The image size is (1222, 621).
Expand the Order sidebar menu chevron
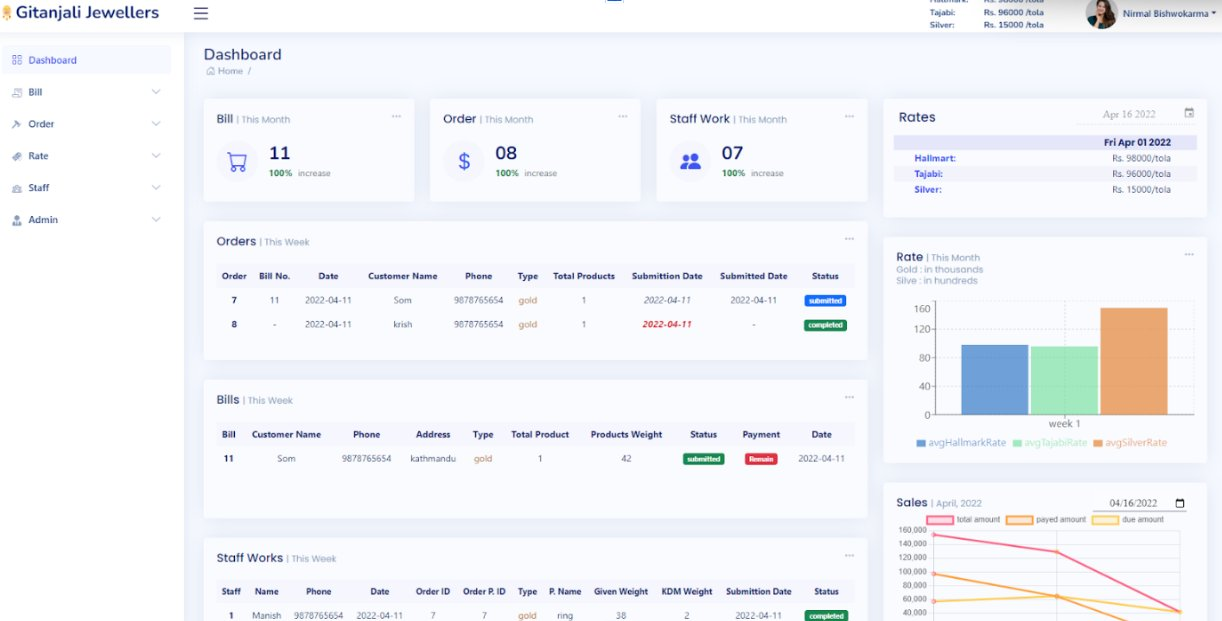[155, 124]
